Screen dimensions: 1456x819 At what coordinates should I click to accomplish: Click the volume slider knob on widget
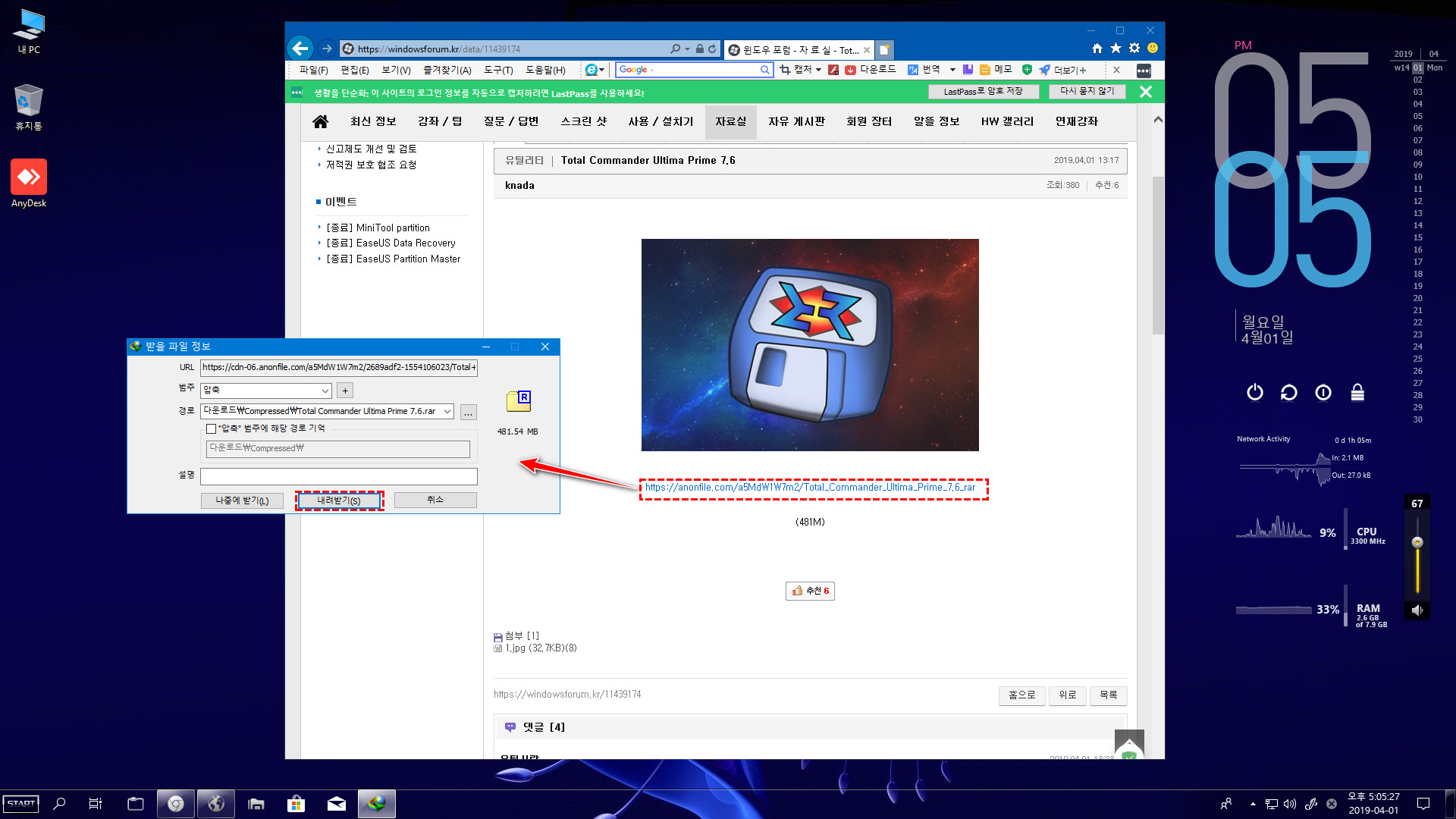tap(1417, 542)
